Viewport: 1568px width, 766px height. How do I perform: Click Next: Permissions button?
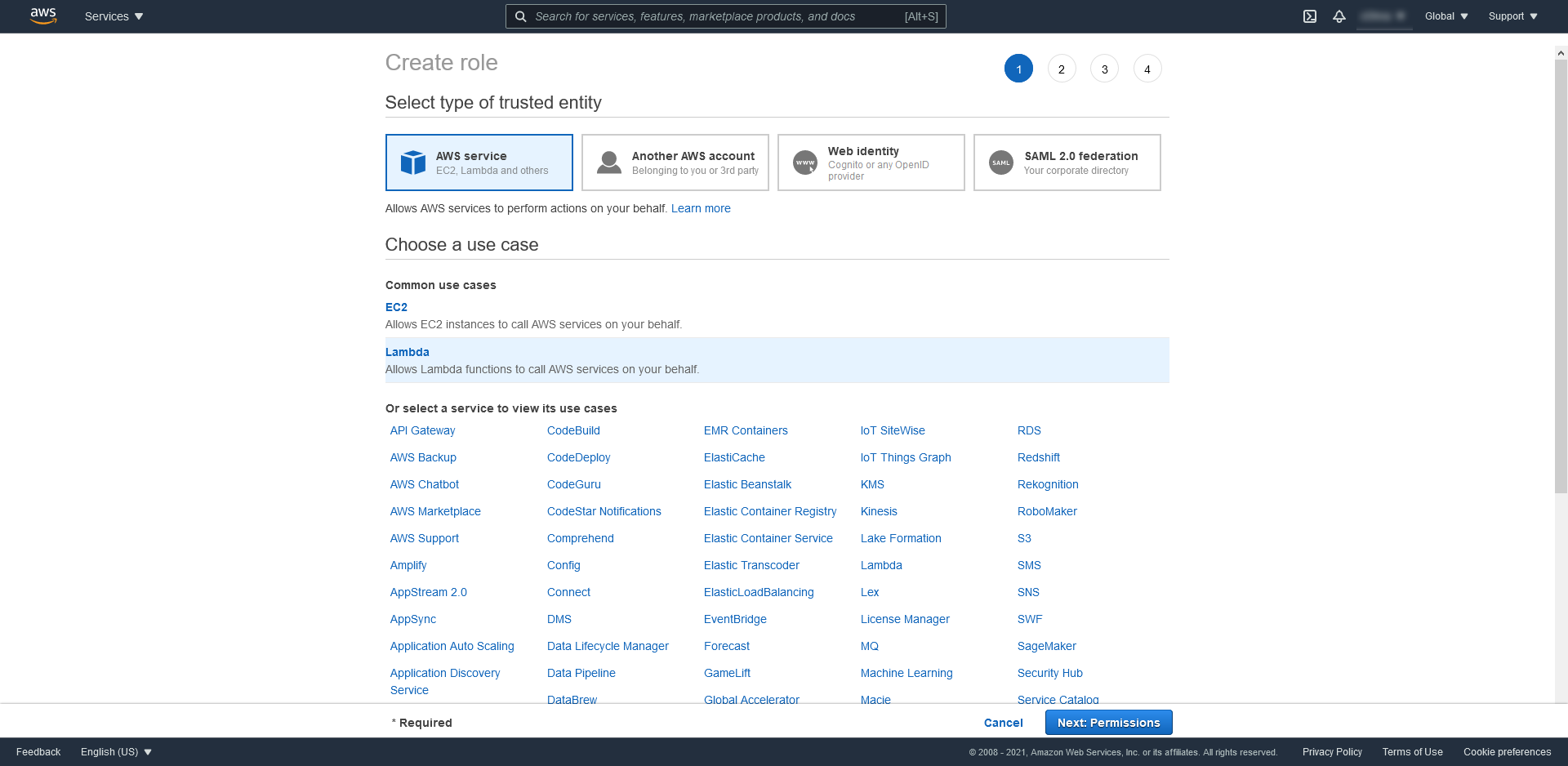(1108, 723)
